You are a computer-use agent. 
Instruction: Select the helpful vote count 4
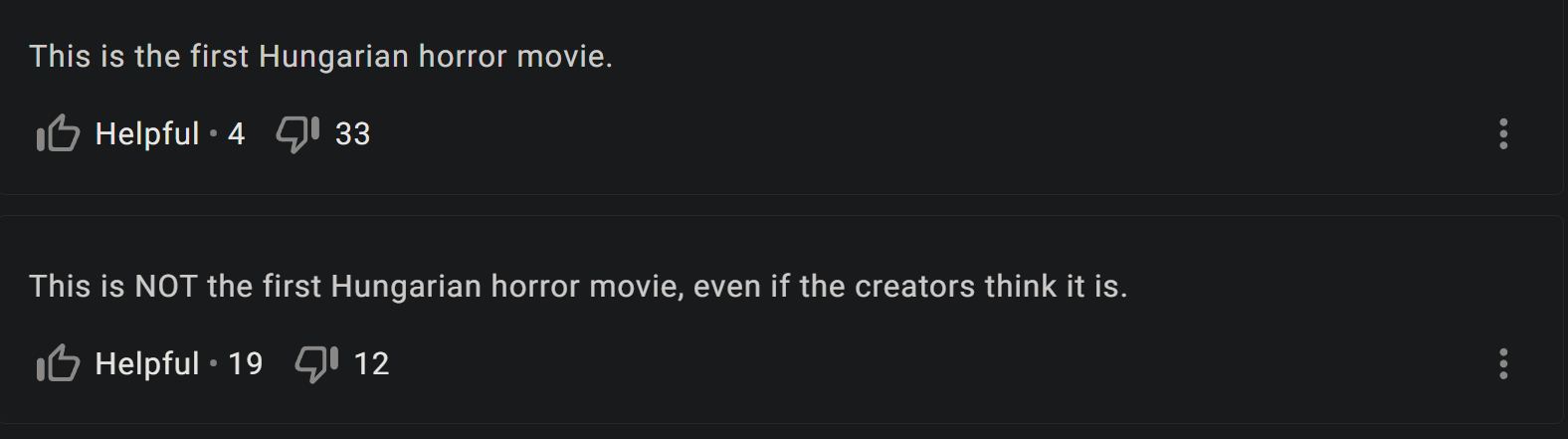[236, 133]
